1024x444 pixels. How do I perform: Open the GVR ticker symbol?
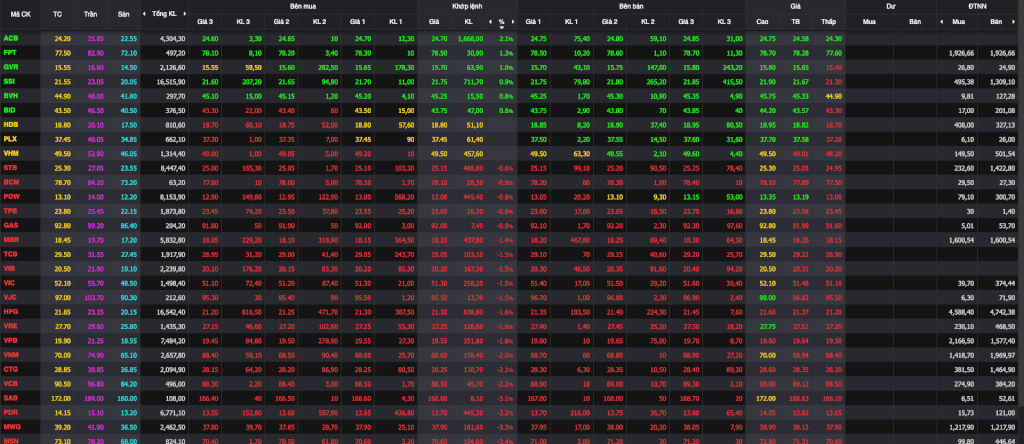(x=10, y=67)
